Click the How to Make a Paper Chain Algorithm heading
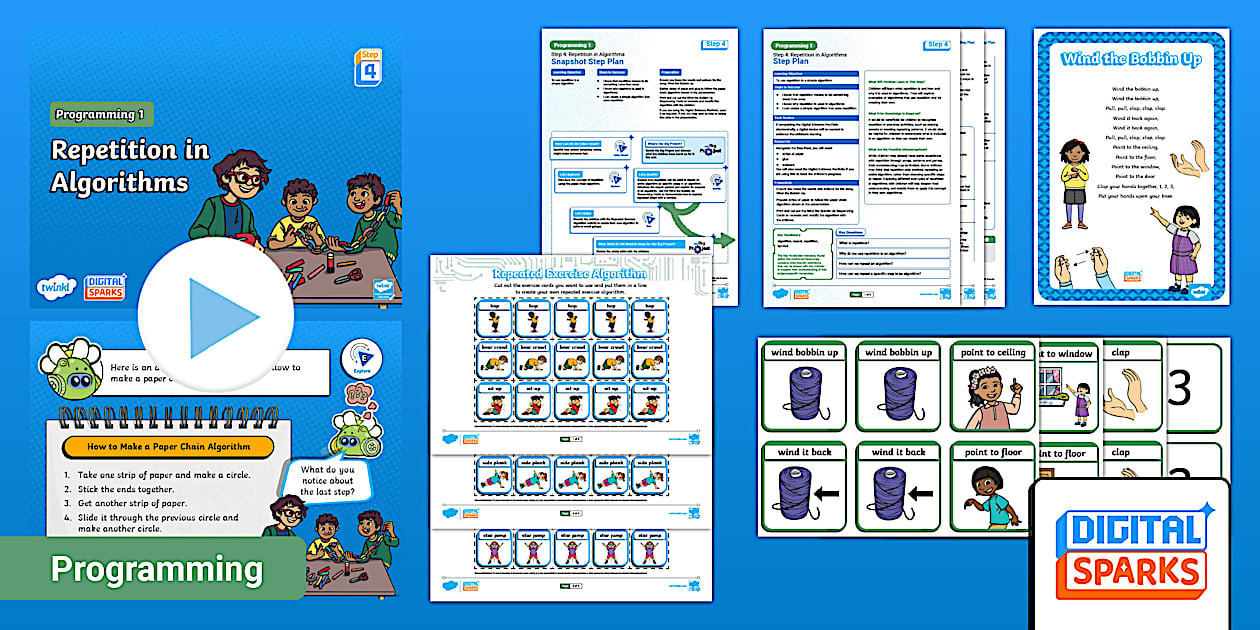Image resolution: width=1260 pixels, height=630 pixels. (168, 447)
